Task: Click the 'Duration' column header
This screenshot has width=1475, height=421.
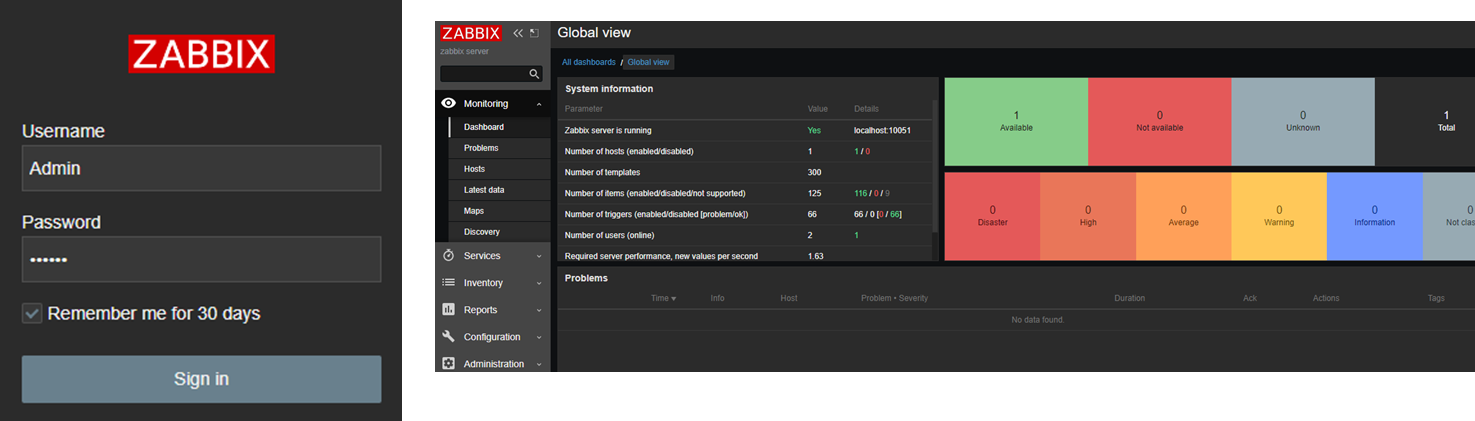Action: 1130,298
